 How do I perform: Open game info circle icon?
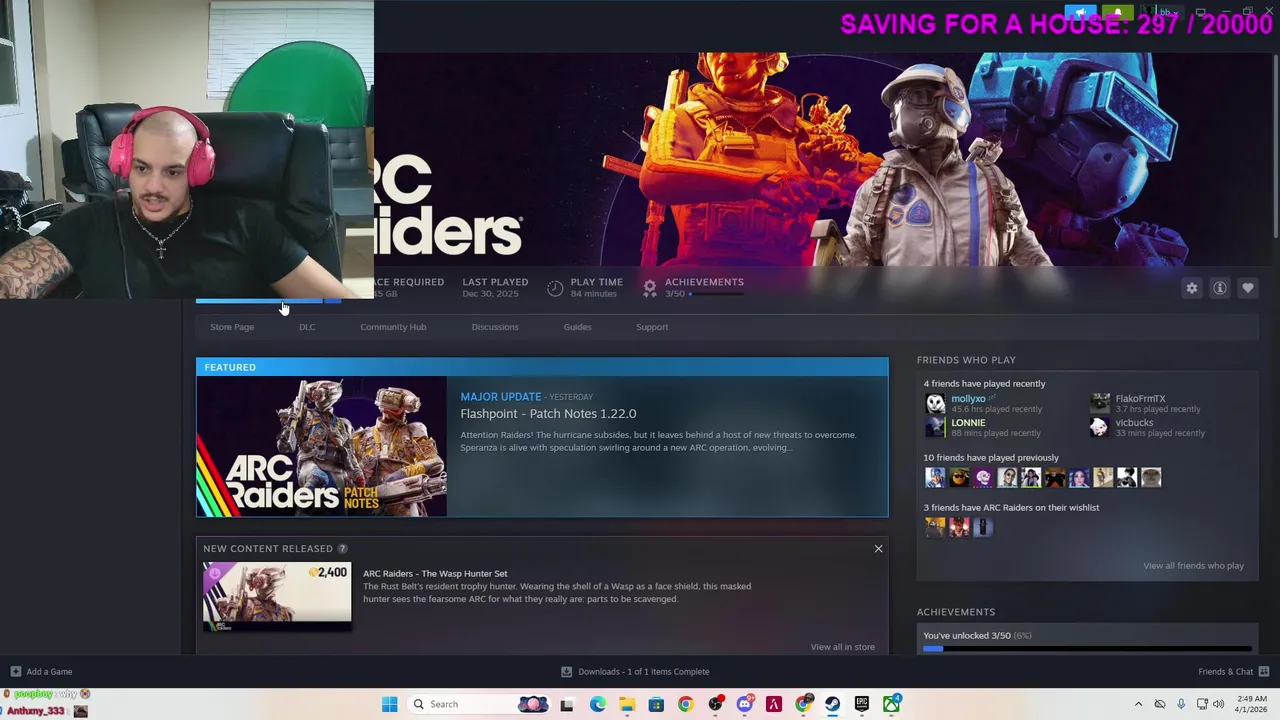1220,288
